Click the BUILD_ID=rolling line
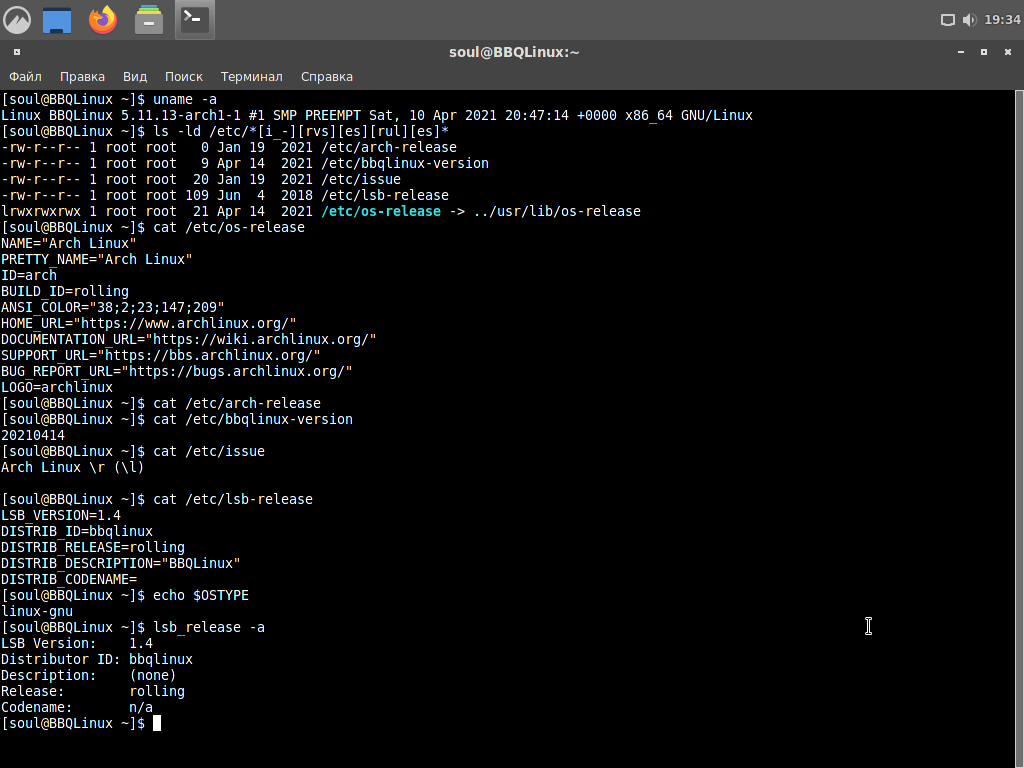Image resolution: width=1024 pixels, height=768 pixels. pyautogui.click(x=65, y=291)
